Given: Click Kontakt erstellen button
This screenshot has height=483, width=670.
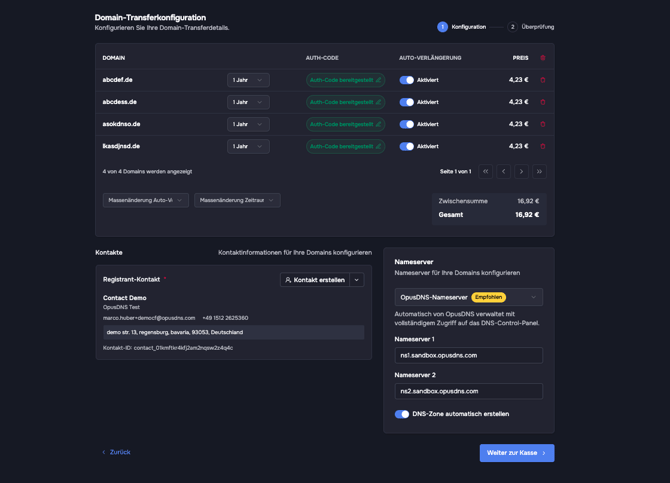Looking at the screenshot, I should (x=315, y=280).
